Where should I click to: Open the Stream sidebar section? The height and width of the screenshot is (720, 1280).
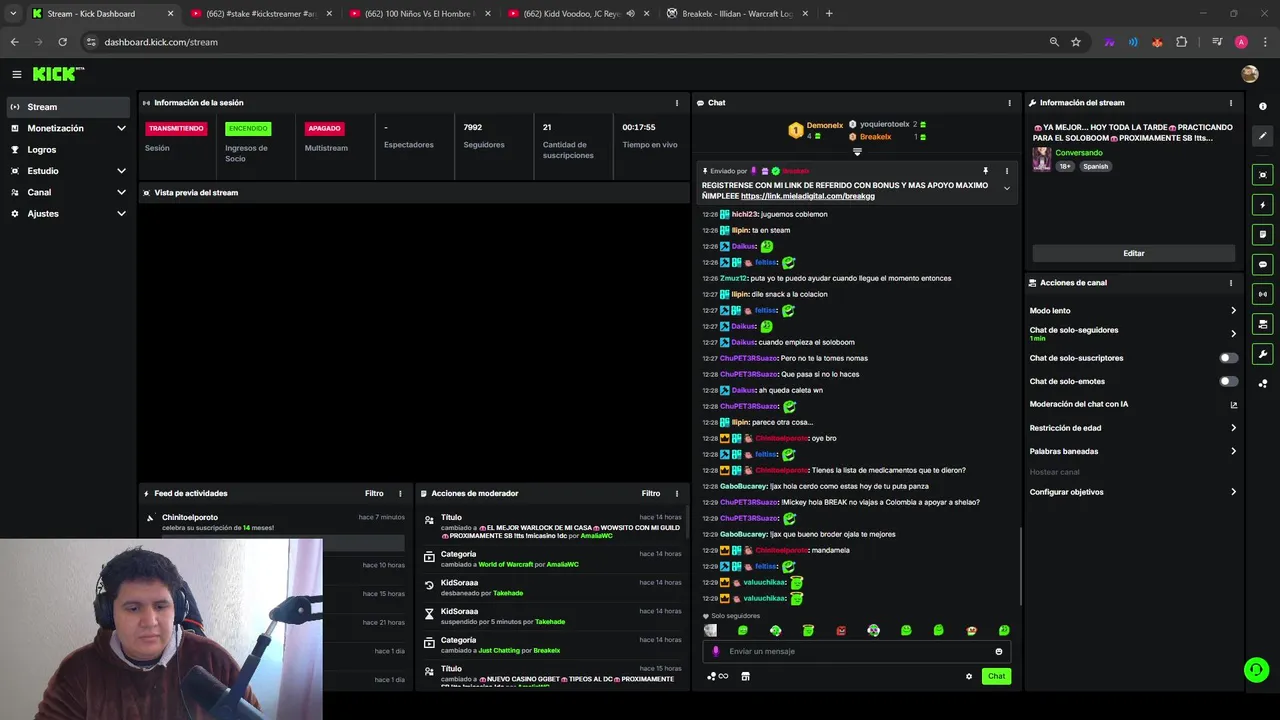tap(67, 107)
